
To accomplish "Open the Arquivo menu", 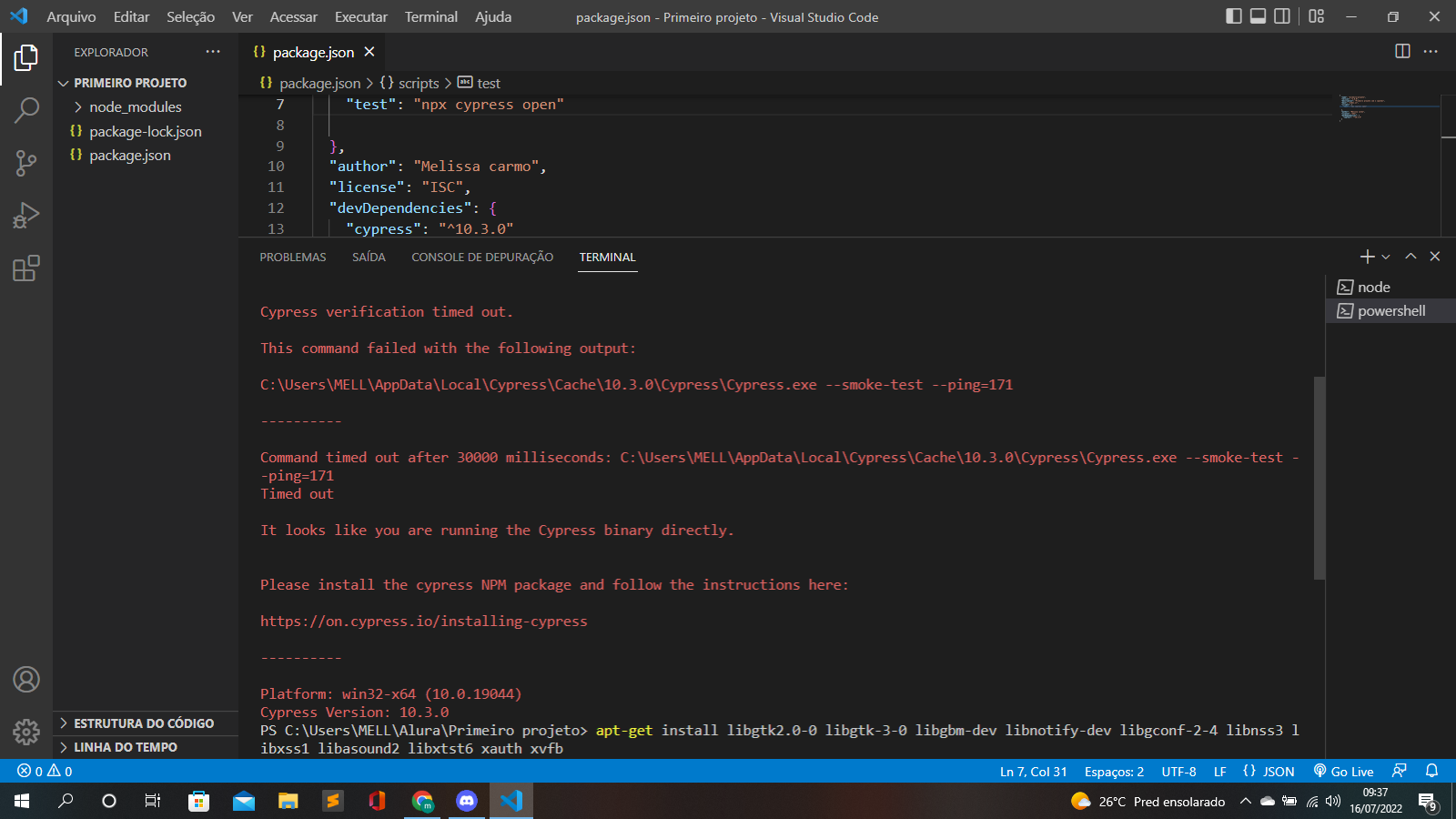I will click(71, 16).
